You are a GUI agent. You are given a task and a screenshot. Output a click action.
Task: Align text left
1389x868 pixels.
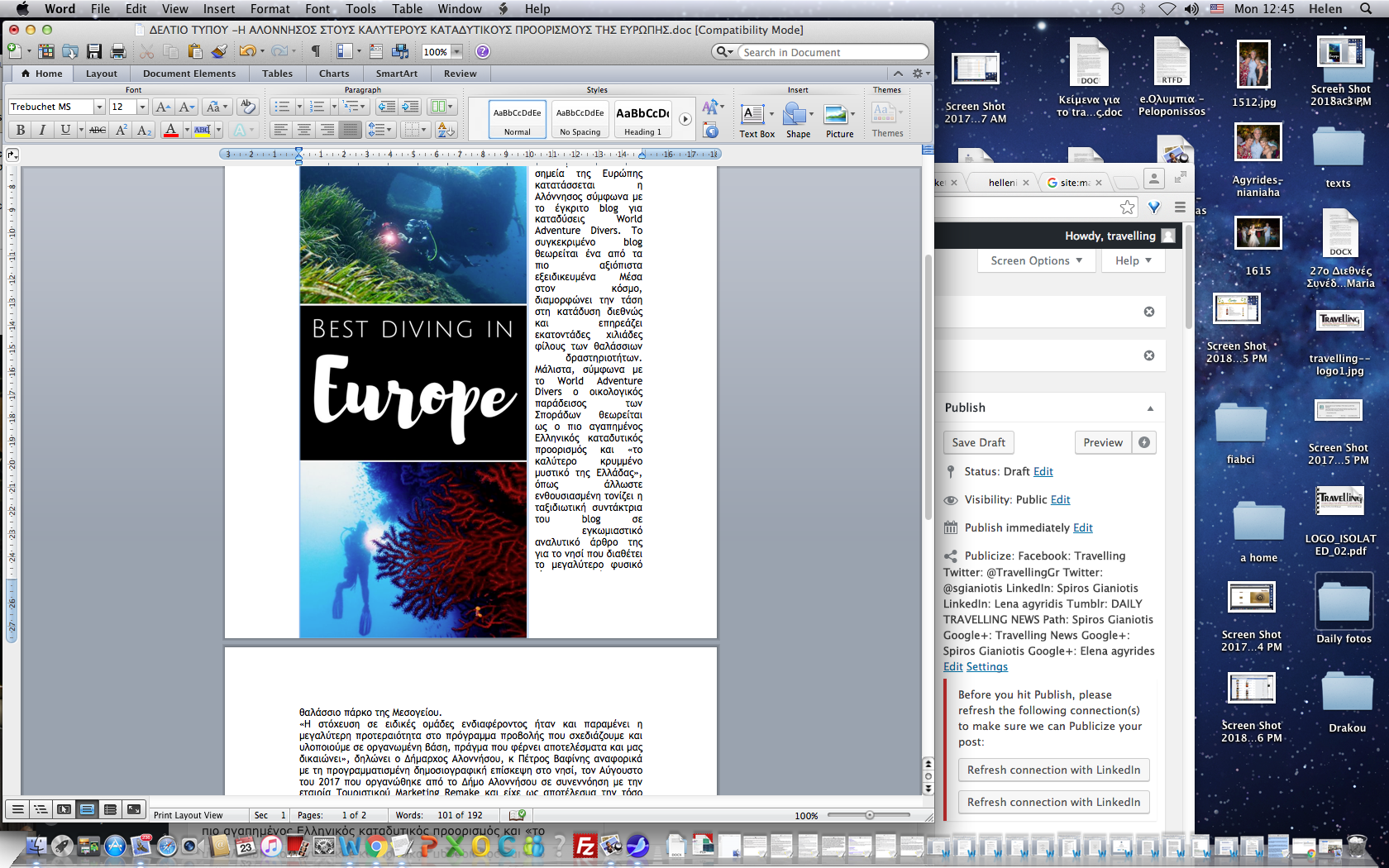[281, 130]
